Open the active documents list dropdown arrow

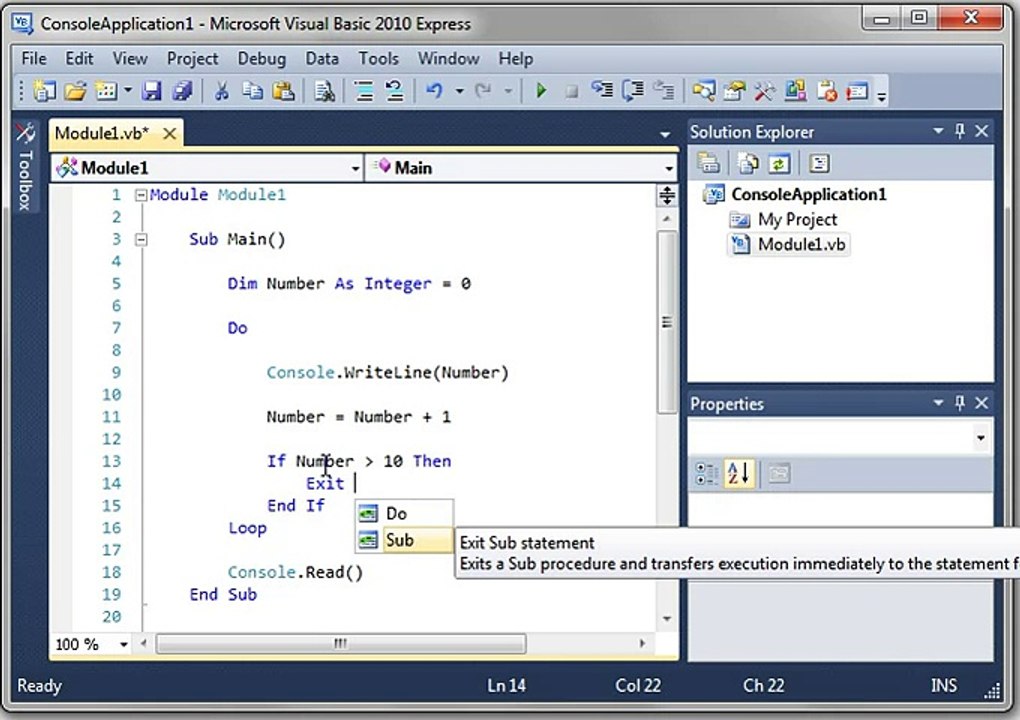point(665,135)
